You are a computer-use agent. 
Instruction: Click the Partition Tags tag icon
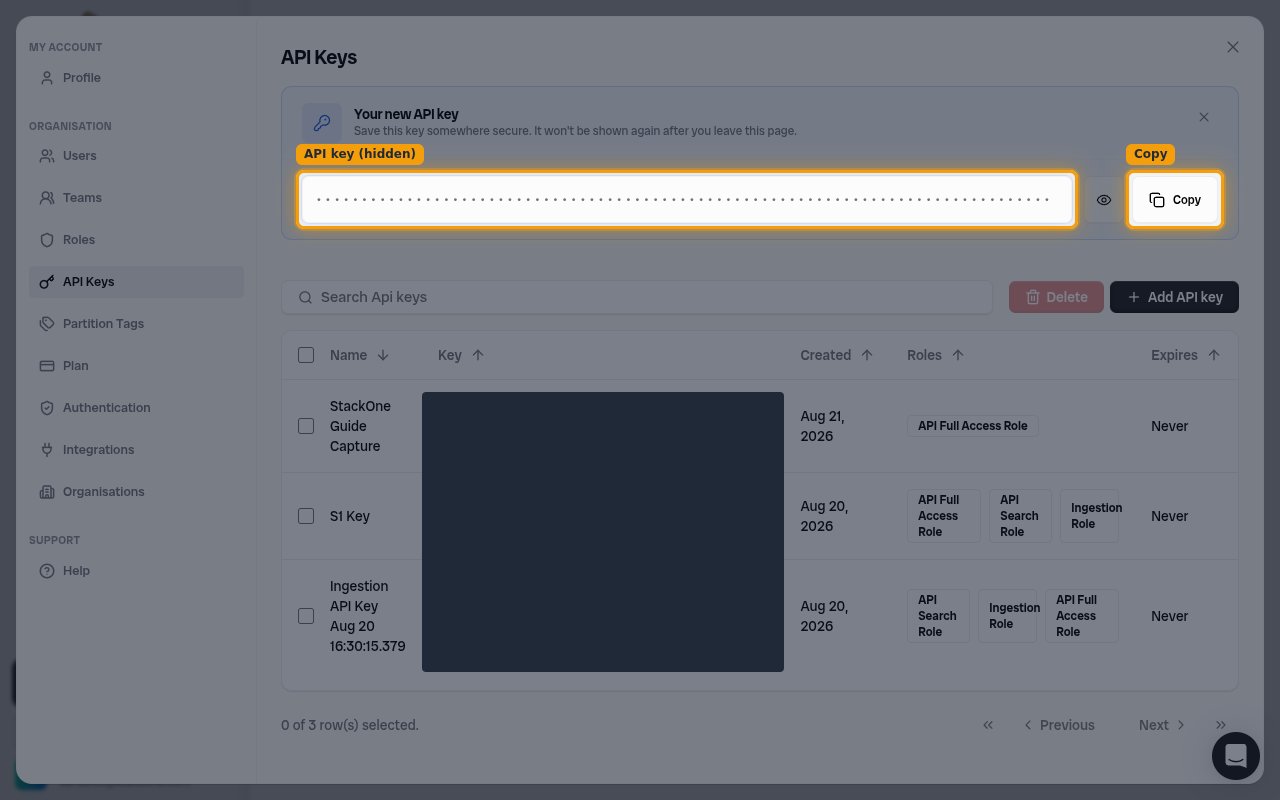coord(47,324)
